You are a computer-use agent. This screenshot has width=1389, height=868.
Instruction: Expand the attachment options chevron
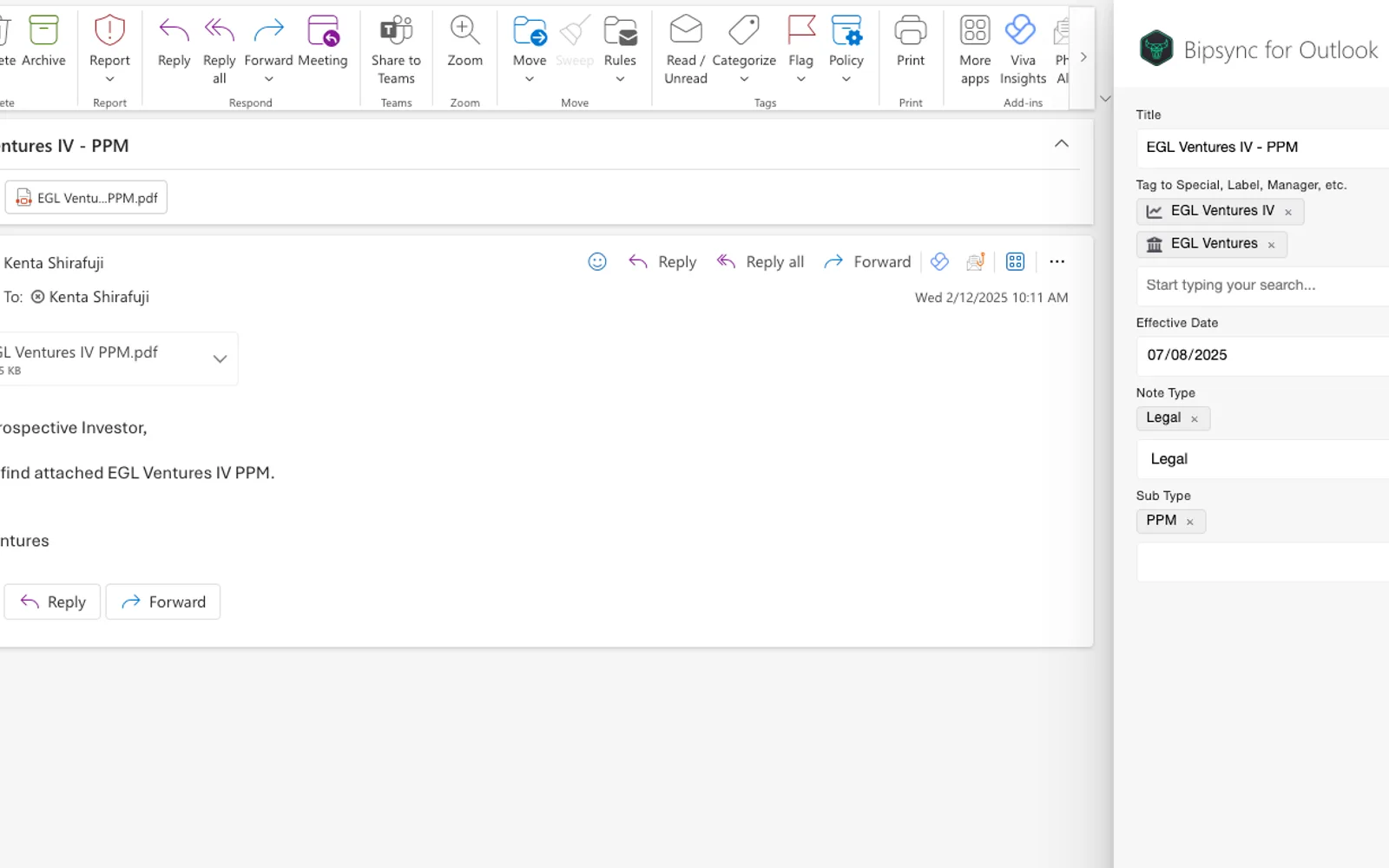(220, 358)
